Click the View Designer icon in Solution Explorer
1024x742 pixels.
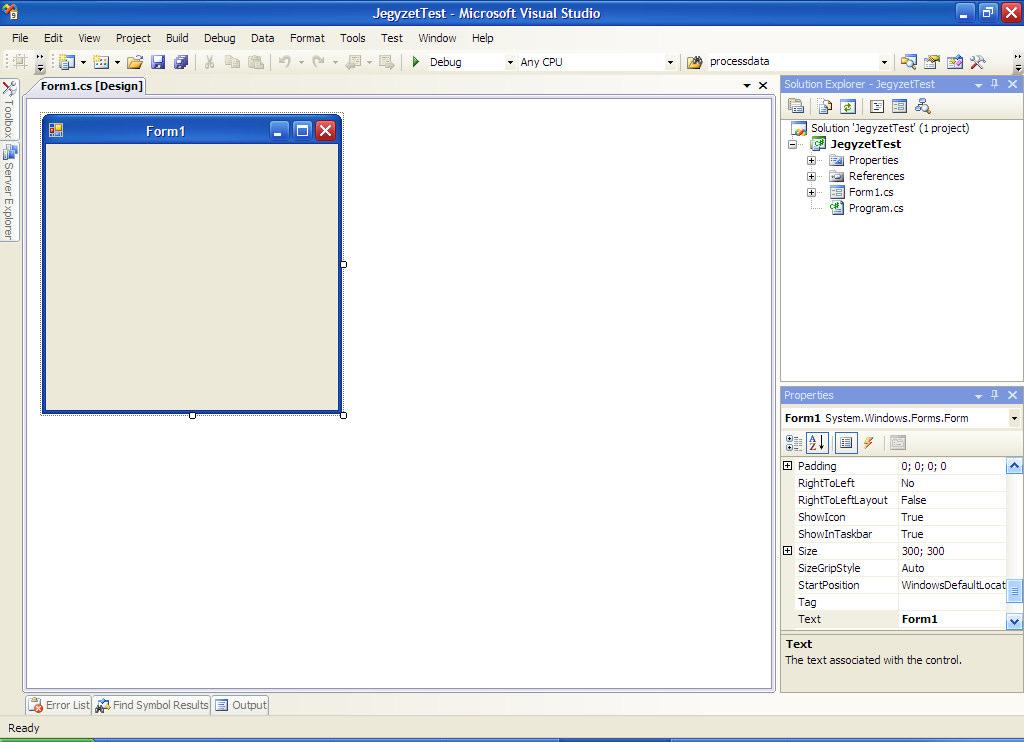899,106
